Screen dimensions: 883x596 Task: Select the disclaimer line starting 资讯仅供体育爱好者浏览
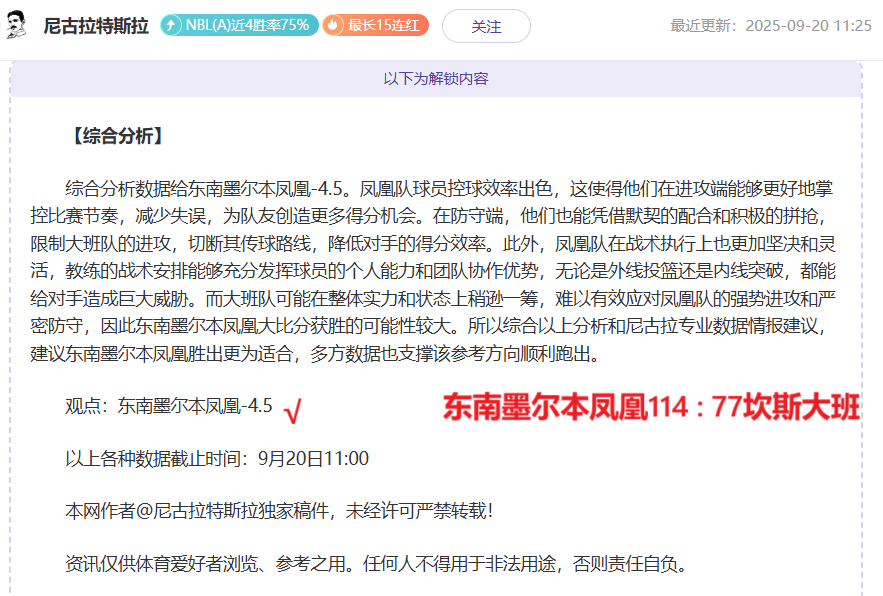tap(376, 563)
